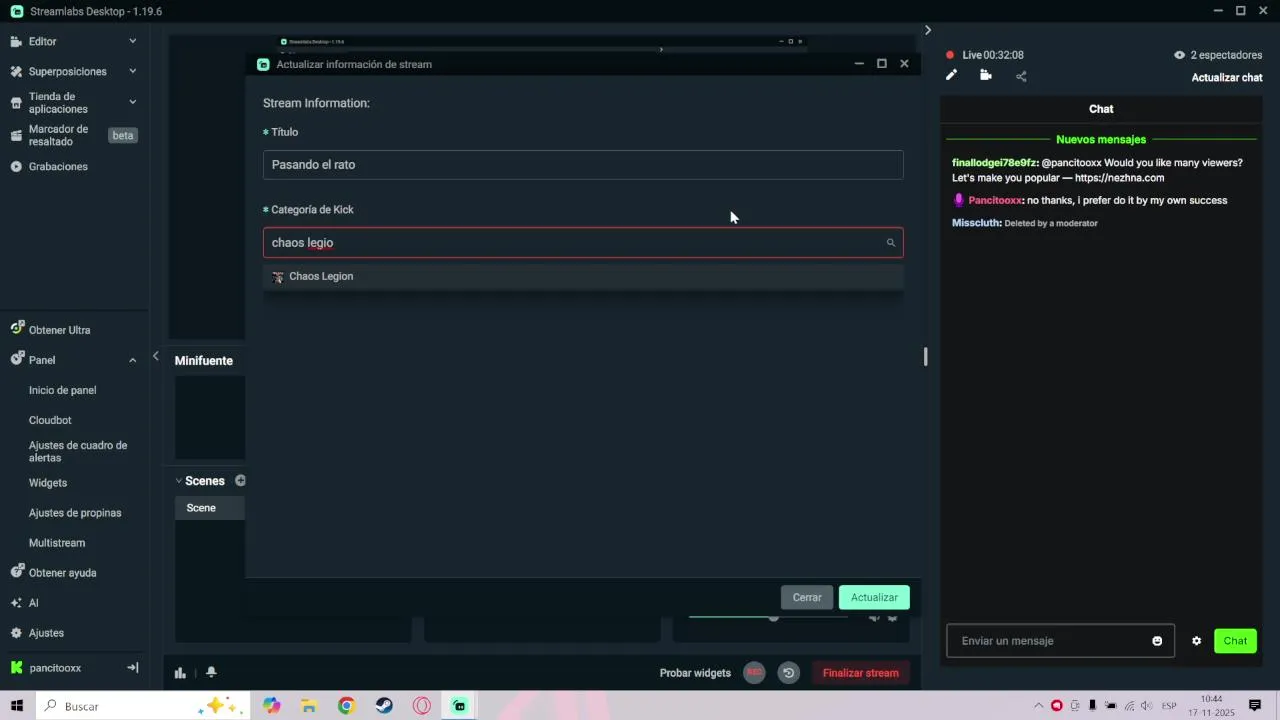This screenshot has width=1280, height=720.
Task: Click the Kick account pancitooxx icon
Action: [16, 667]
